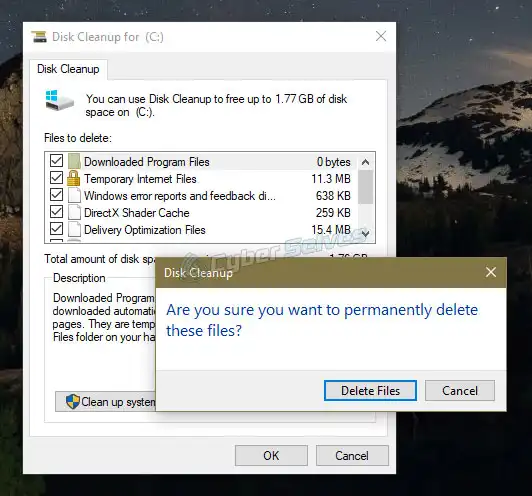532x496 pixels.
Task: Click the Downloaded Program Files folder icon
Action: tap(74, 161)
